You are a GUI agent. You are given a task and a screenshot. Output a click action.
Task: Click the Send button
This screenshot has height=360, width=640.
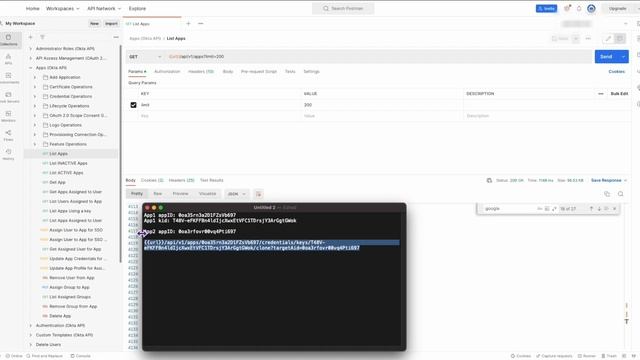[606, 57]
